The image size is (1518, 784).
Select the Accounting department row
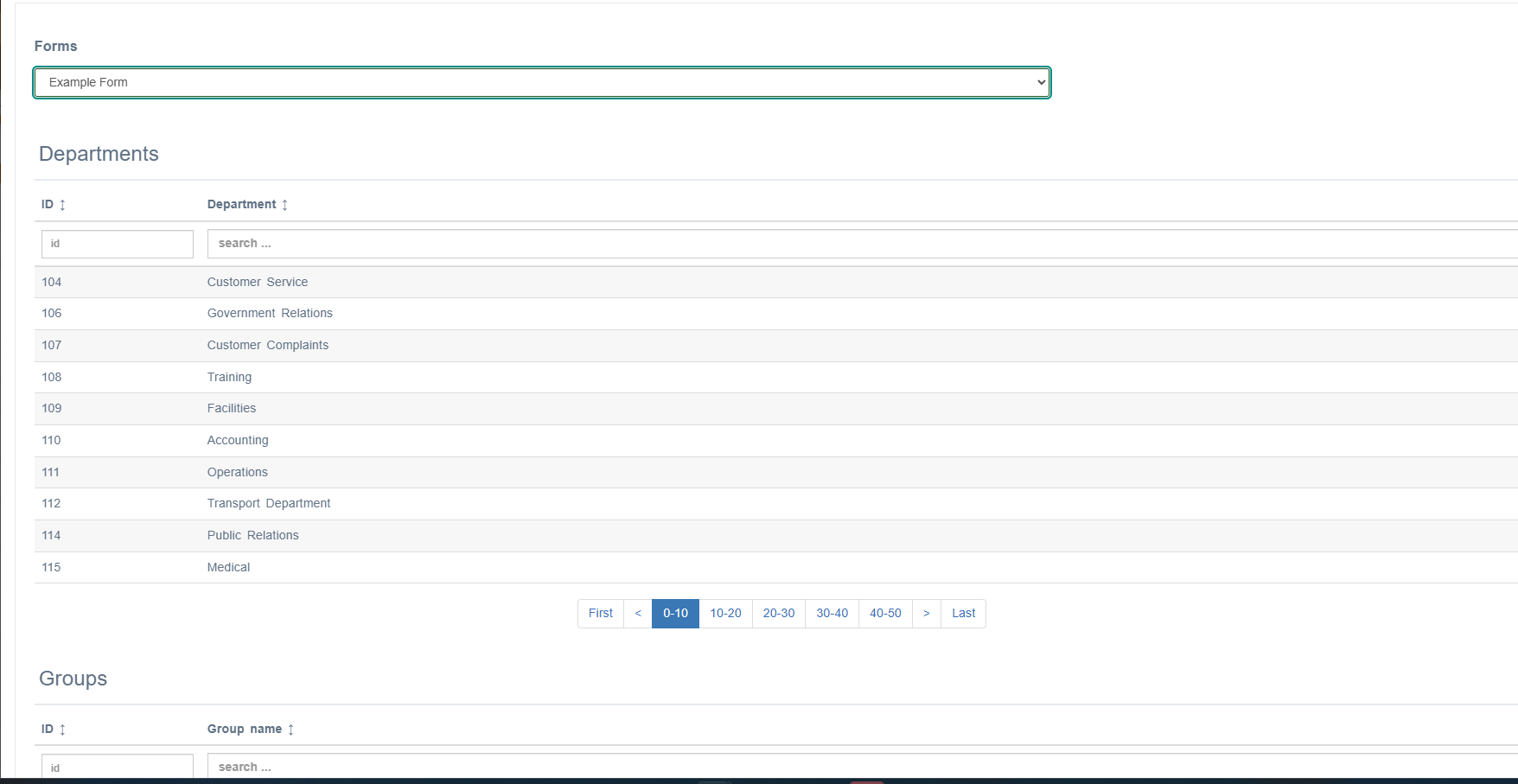776,441
